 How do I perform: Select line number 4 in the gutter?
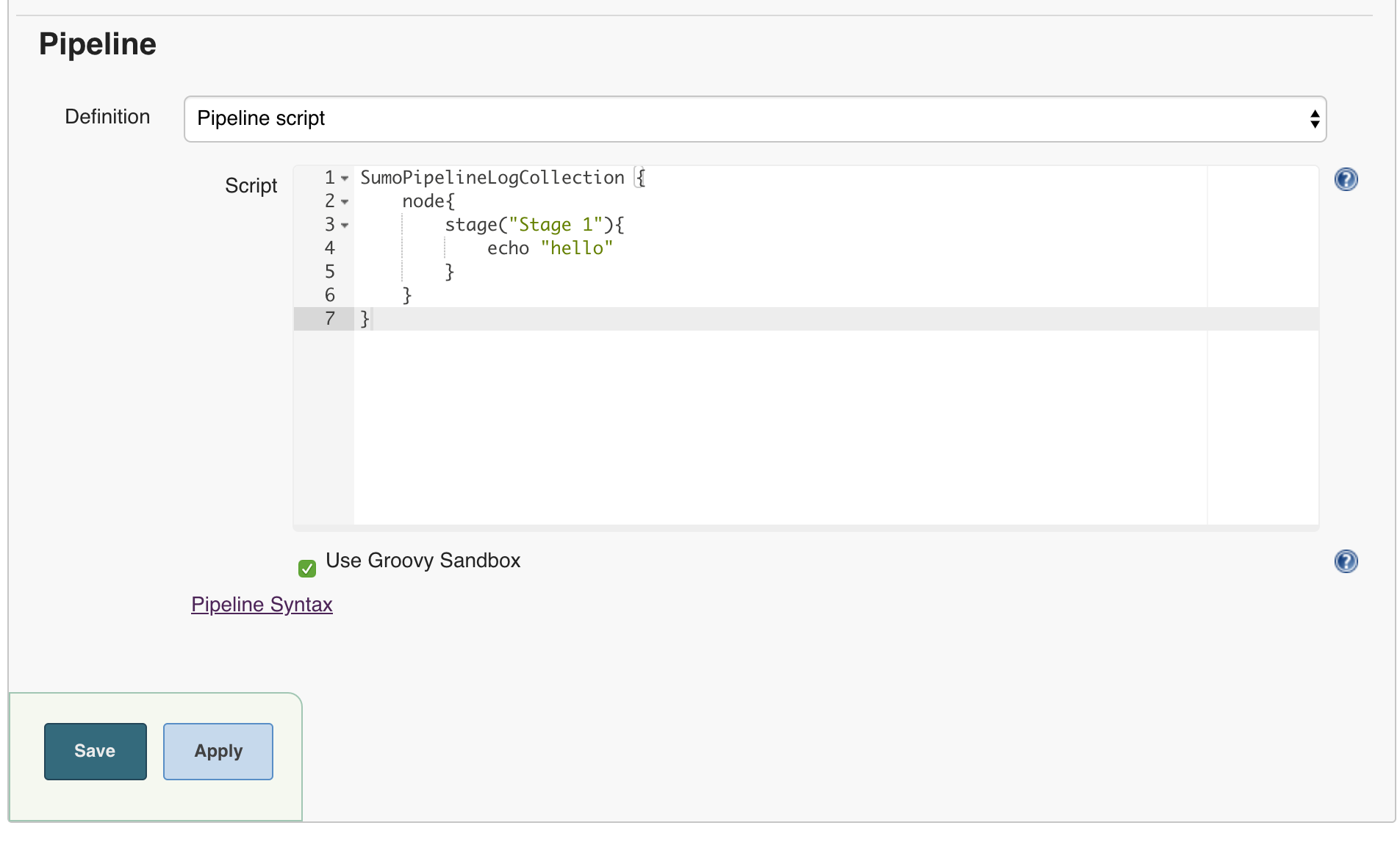[x=330, y=248]
